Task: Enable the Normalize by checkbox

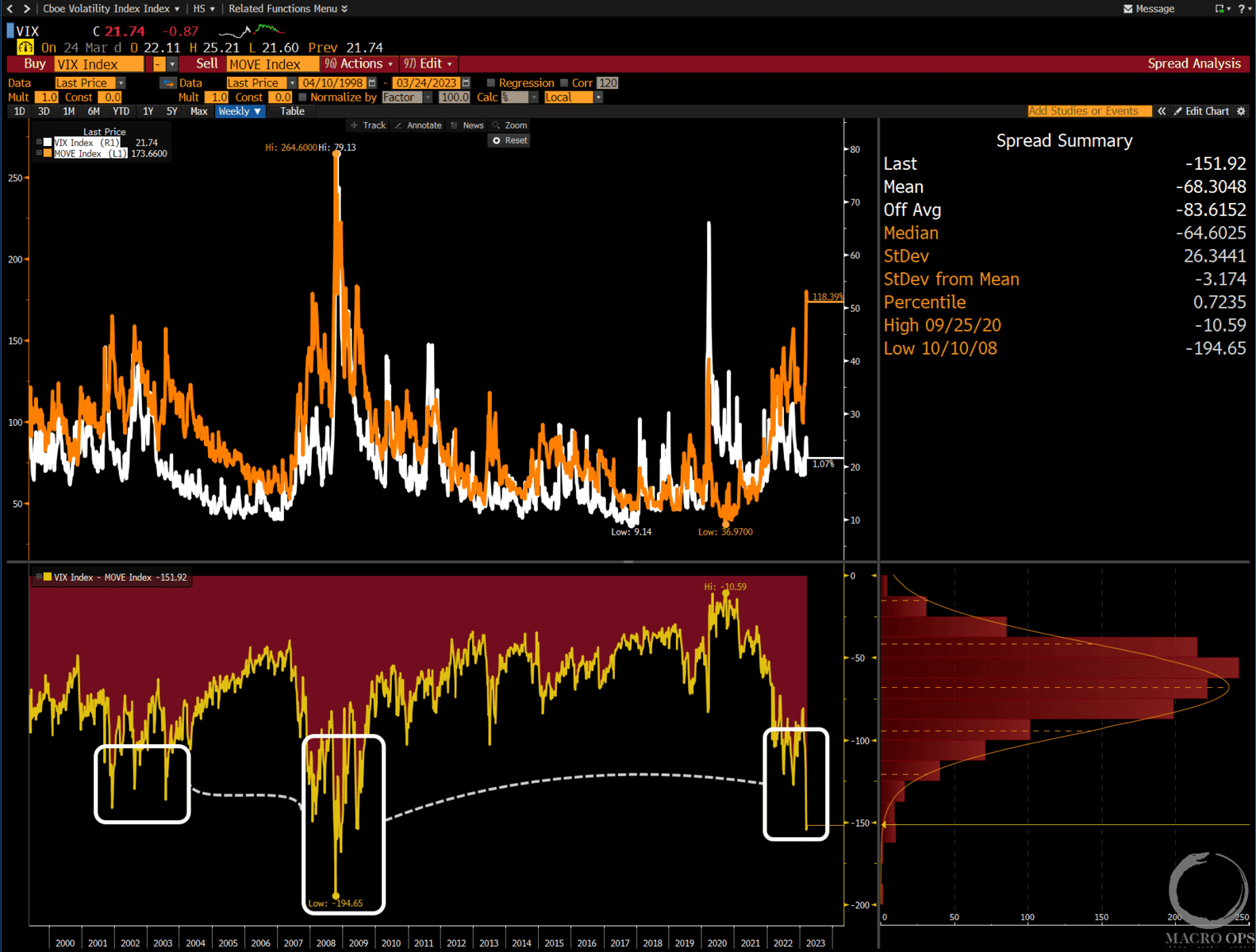Action: (x=302, y=97)
